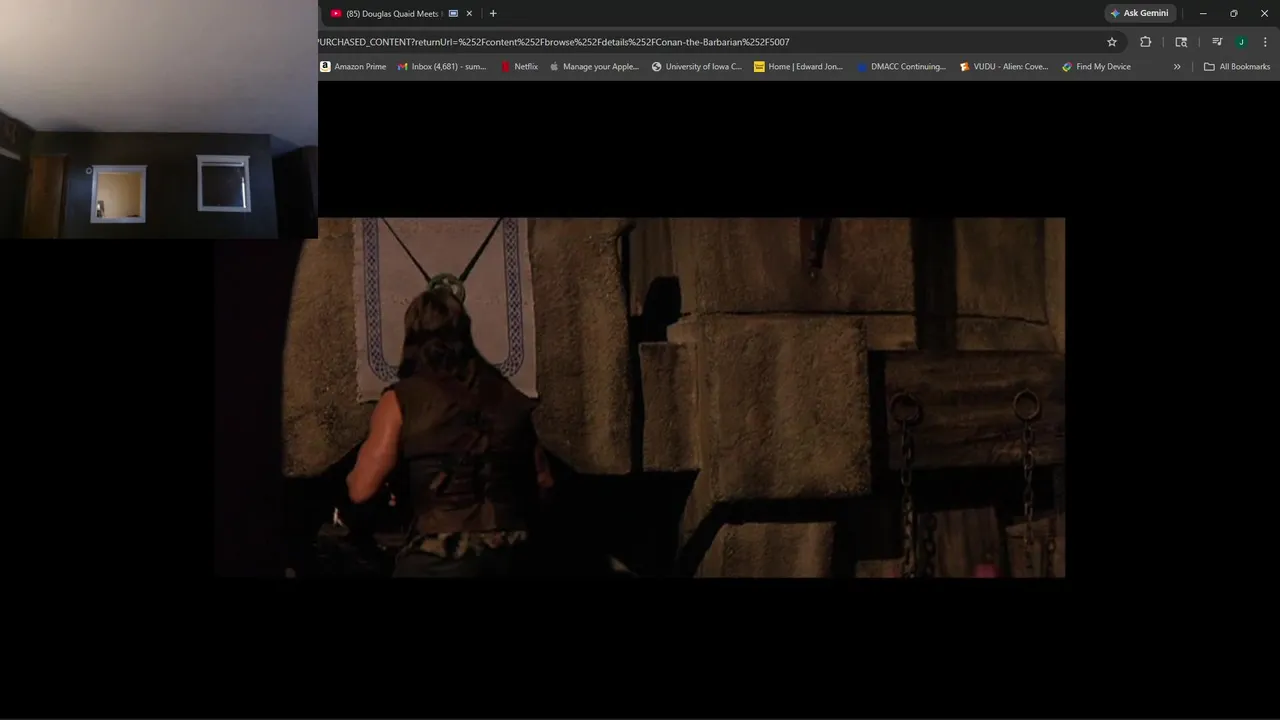Open the Extensions puzzle icon
Viewport: 1280px width, 720px height.
[x=1146, y=42]
